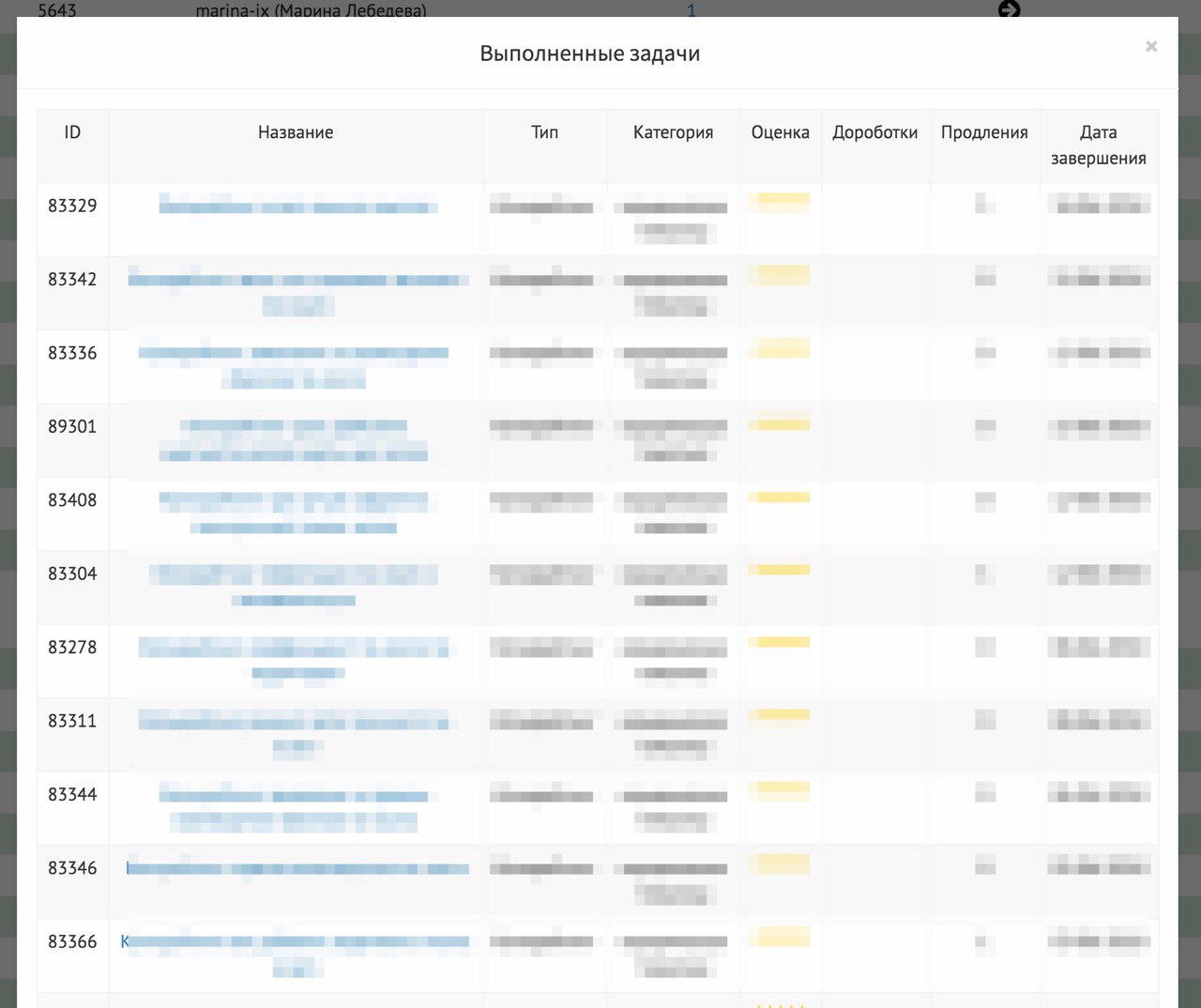
Task: Click the arrow icon in the marina-ix background row
Action: [1010, 8]
